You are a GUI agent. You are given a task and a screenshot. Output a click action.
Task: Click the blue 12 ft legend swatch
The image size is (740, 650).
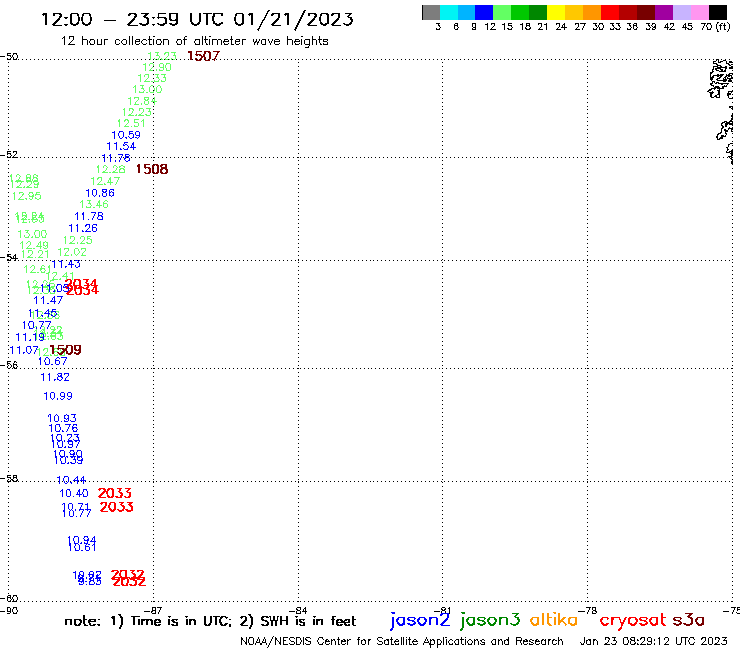click(x=485, y=12)
